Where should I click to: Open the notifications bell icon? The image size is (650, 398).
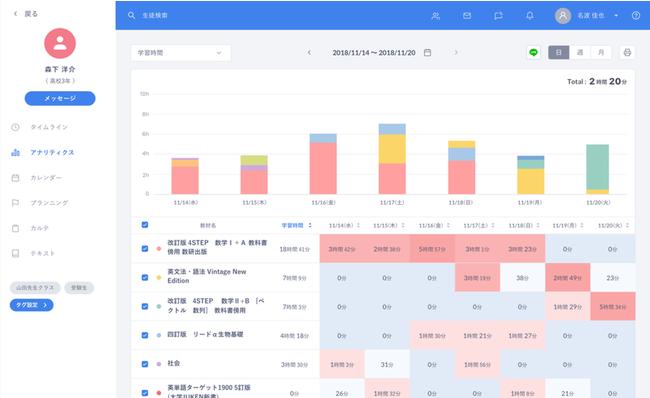click(x=530, y=16)
